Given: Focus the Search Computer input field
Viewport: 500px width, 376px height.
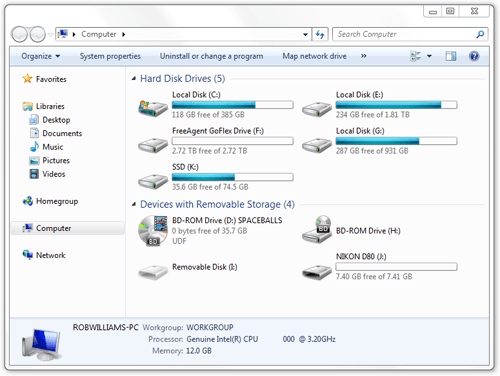Looking at the screenshot, I should pos(405,34).
